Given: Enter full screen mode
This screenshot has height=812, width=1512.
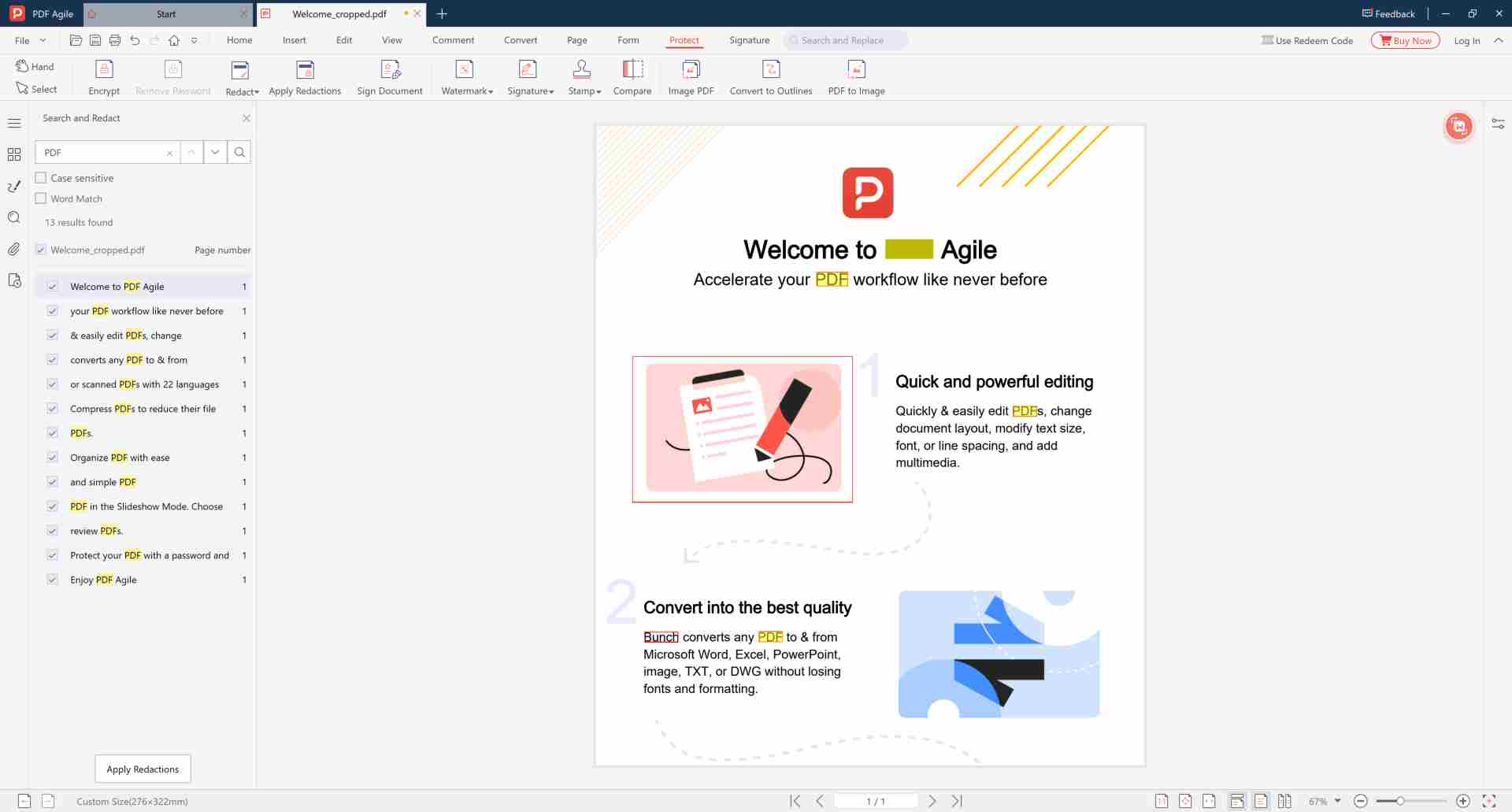Looking at the screenshot, I should (x=1489, y=801).
